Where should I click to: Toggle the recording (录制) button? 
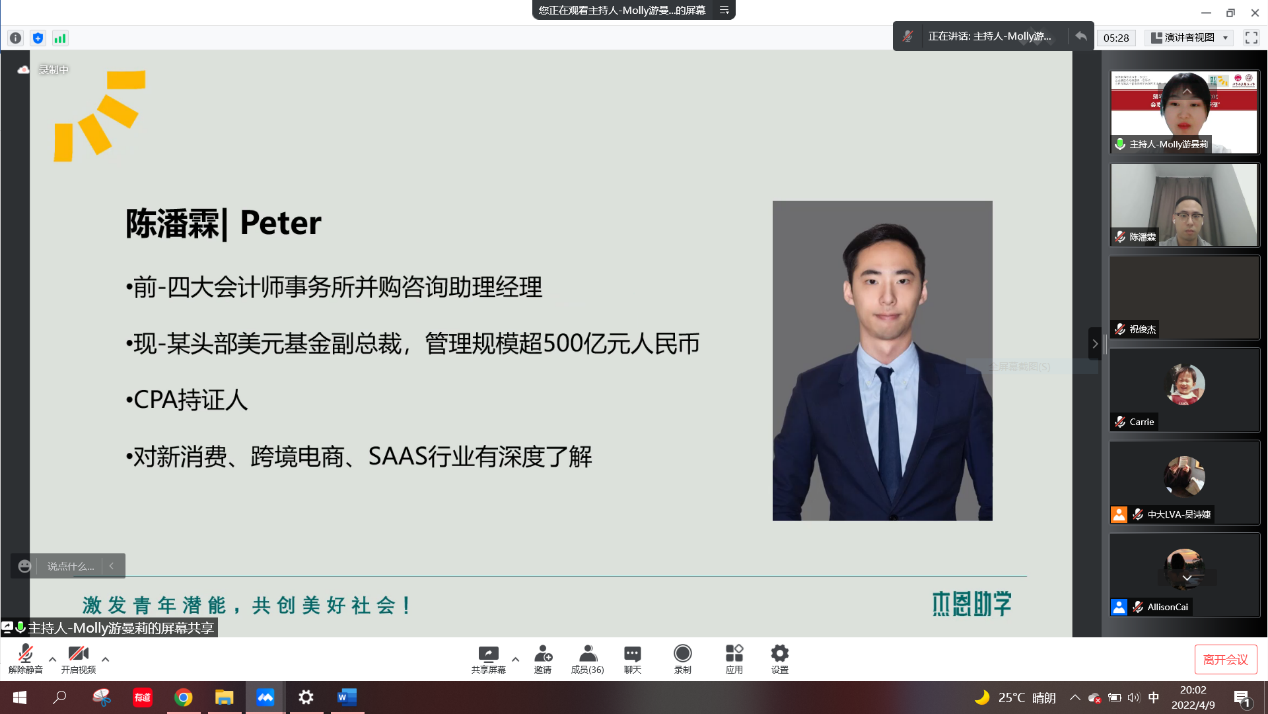click(x=682, y=659)
